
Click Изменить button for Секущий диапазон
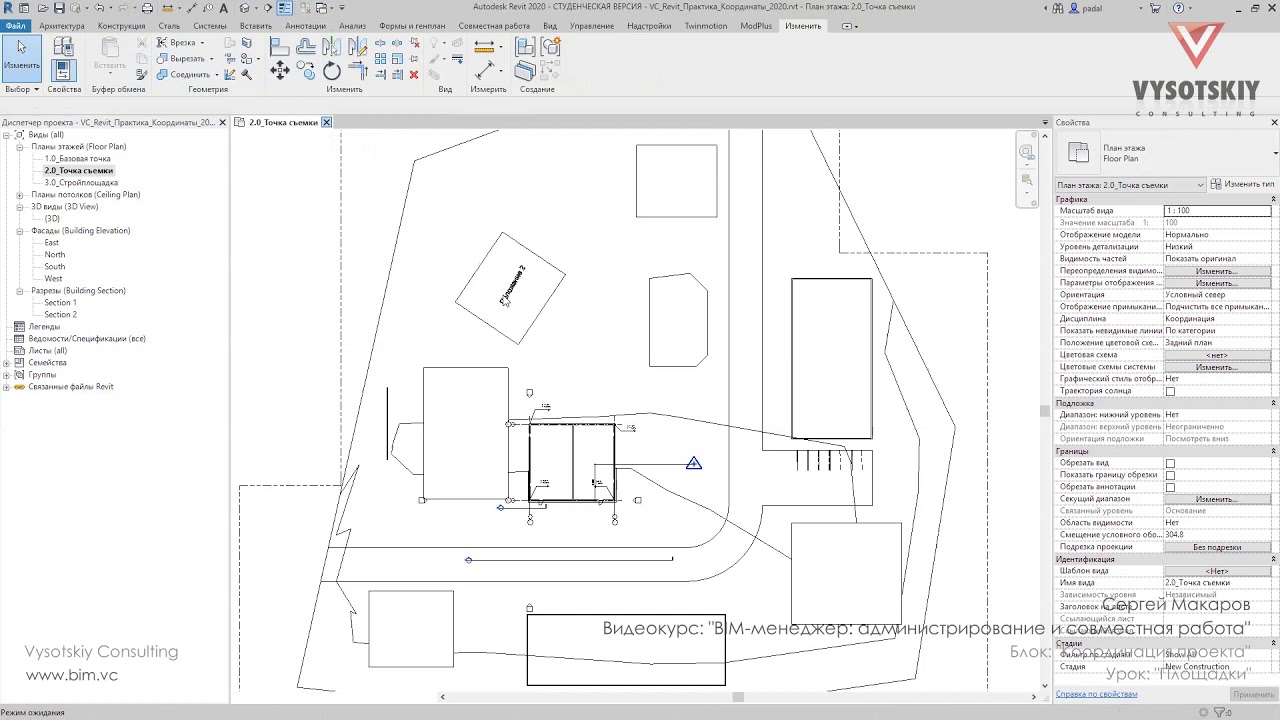pyautogui.click(x=1217, y=499)
